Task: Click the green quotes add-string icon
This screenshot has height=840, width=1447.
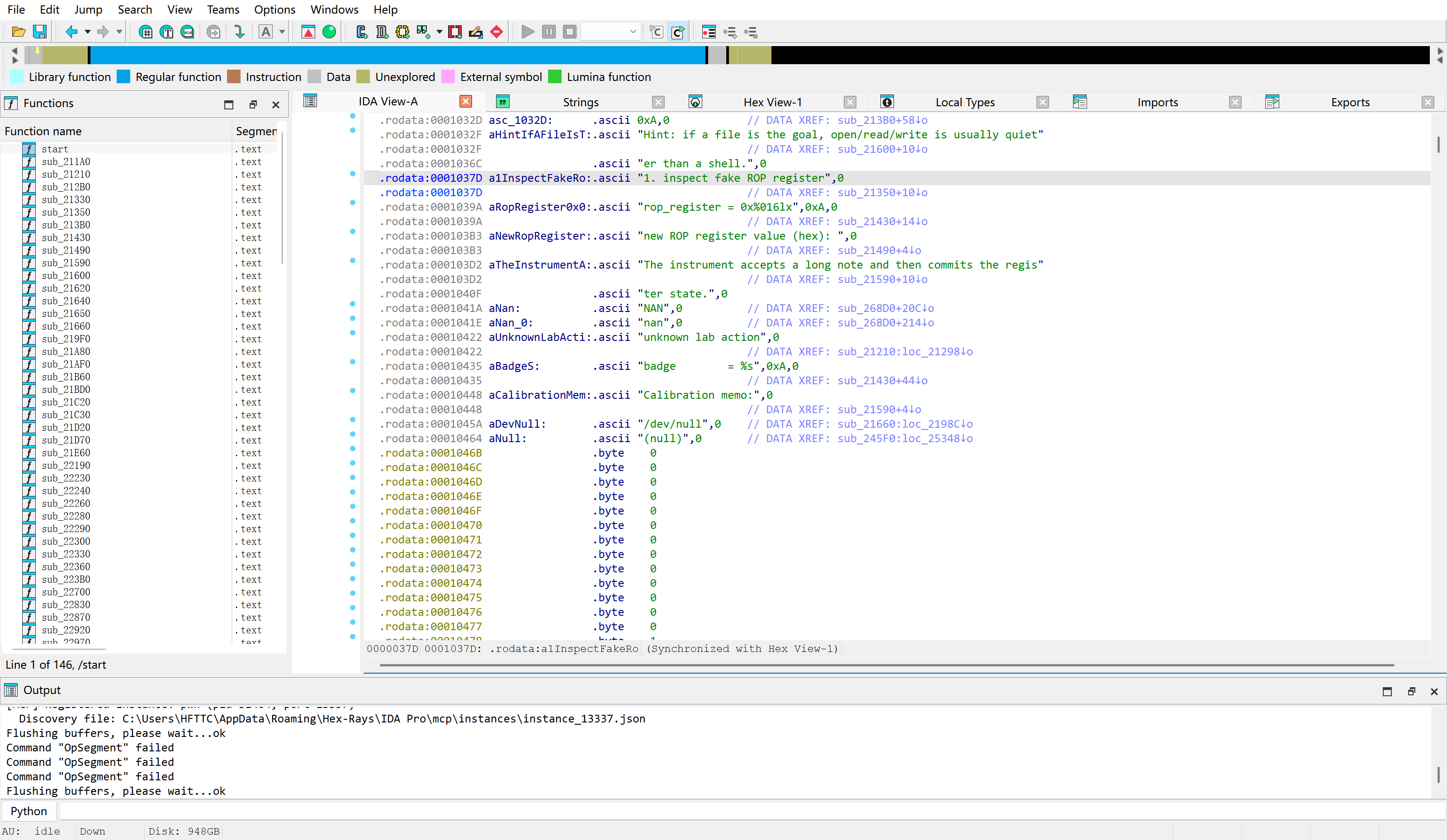Action: click(x=424, y=32)
